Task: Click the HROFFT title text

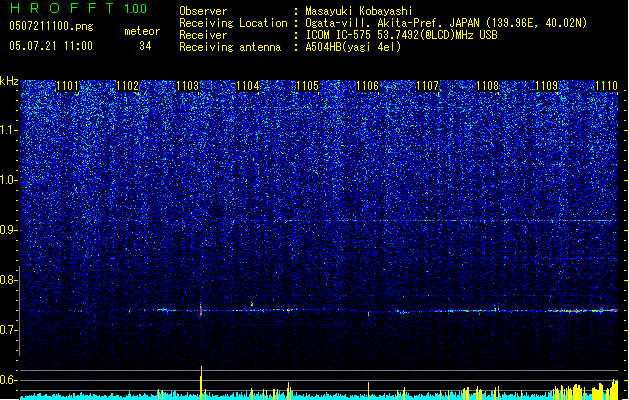Action: tap(62, 8)
